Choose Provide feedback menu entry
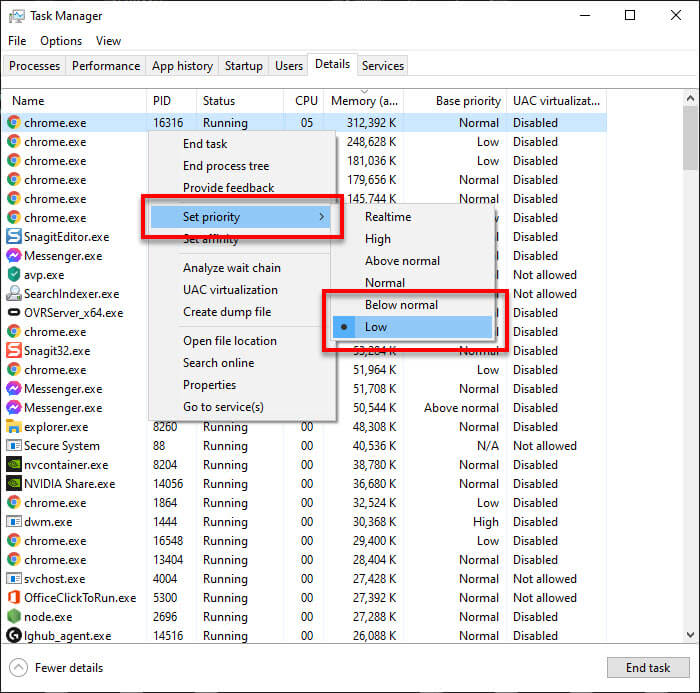This screenshot has height=693, width=700. 242,188
